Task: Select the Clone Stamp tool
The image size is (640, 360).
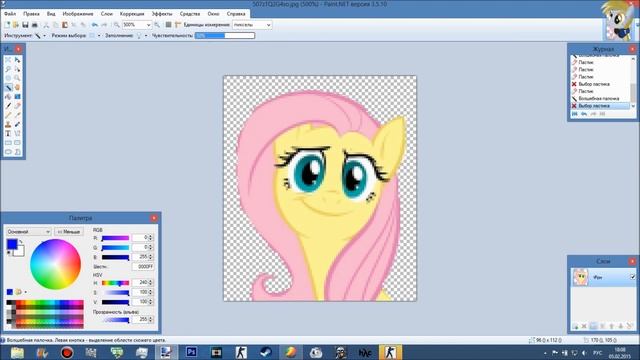Action: click(8, 124)
